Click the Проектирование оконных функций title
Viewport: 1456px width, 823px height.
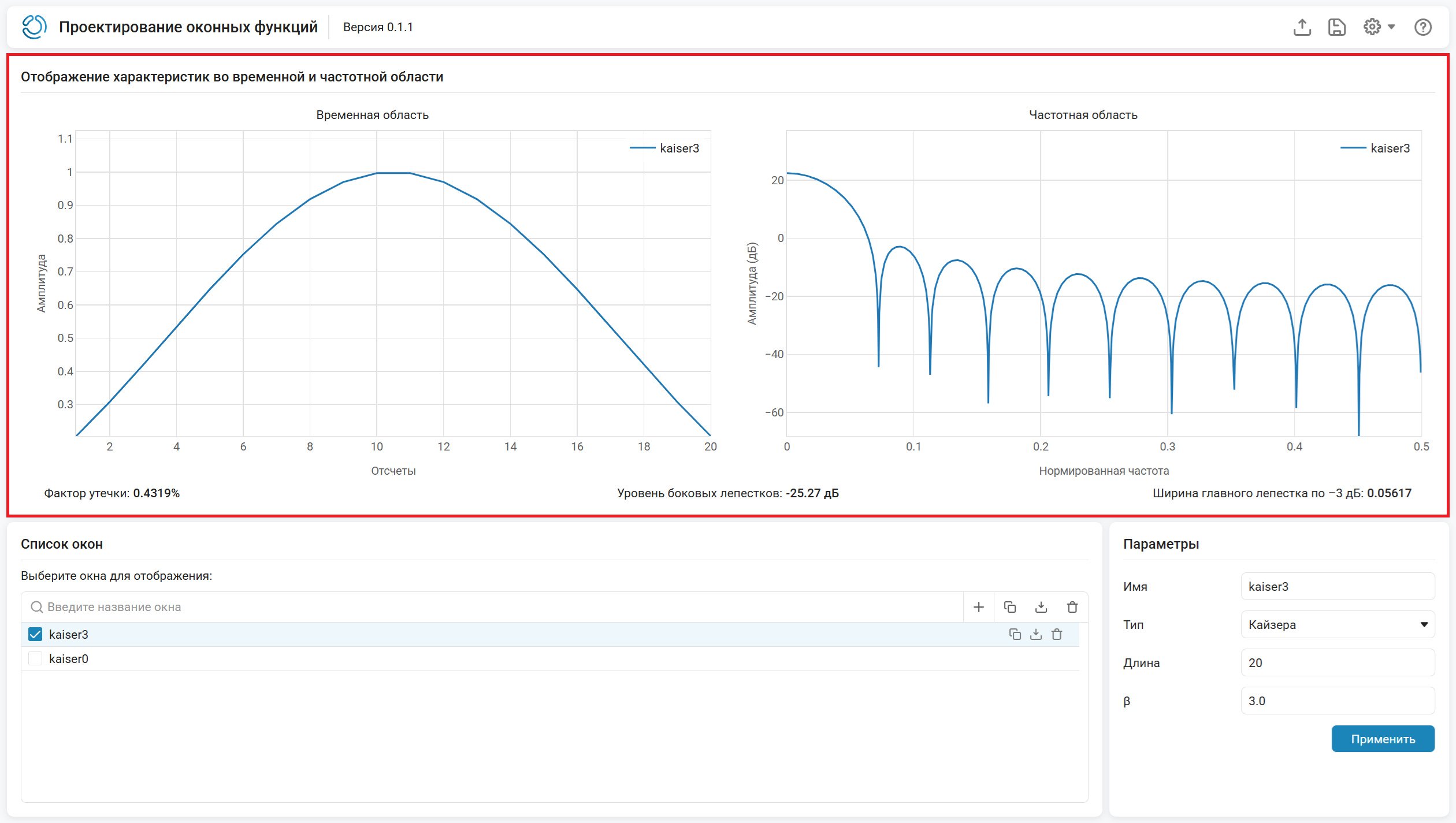tap(188, 27)
